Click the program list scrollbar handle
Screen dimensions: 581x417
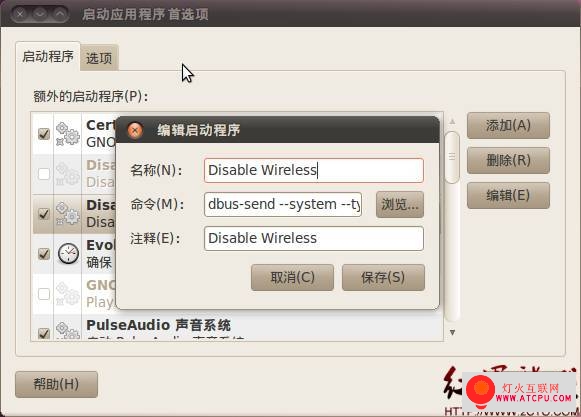tap(452, 157)
